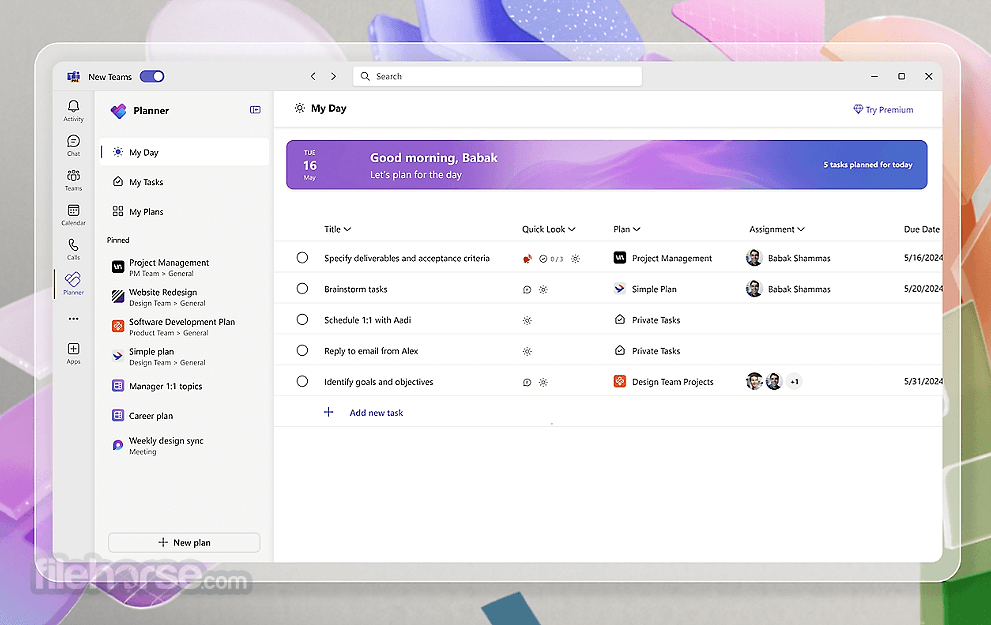Click the Weekly design sync meeting icon
This screenshot has width=991, height=625.
tap(118, 445)
